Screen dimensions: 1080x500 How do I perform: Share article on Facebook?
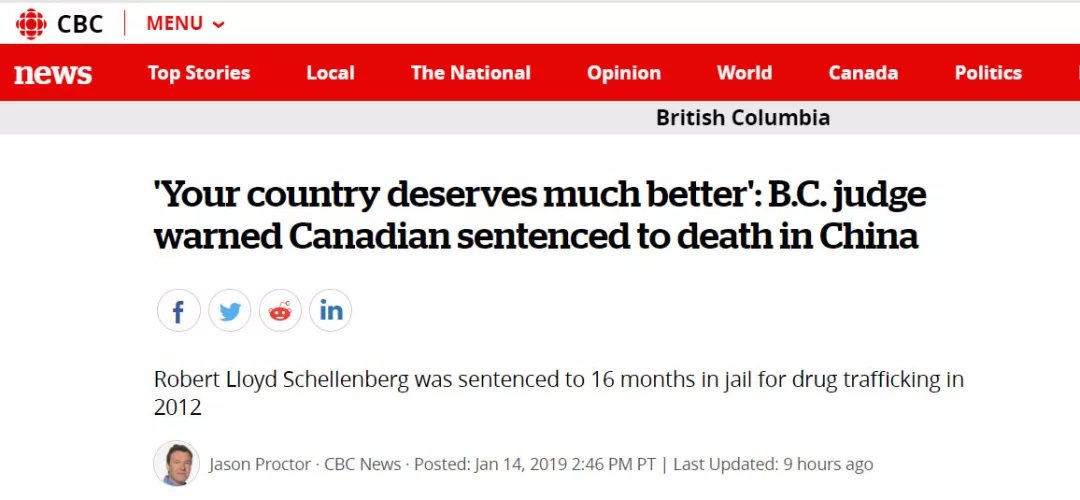179,312
